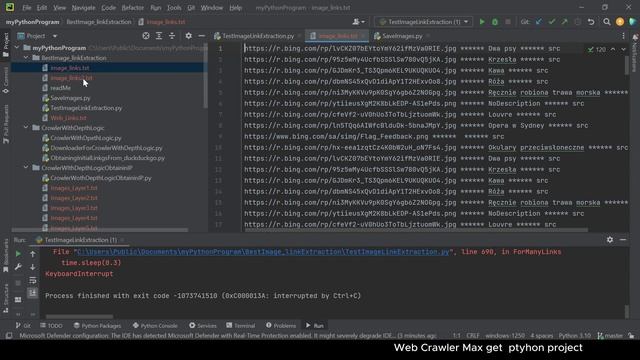The height and width of the screenshot is (360, 640).
Task: Open the code-with-me user icon dropdown
Action: click(358, 22)
